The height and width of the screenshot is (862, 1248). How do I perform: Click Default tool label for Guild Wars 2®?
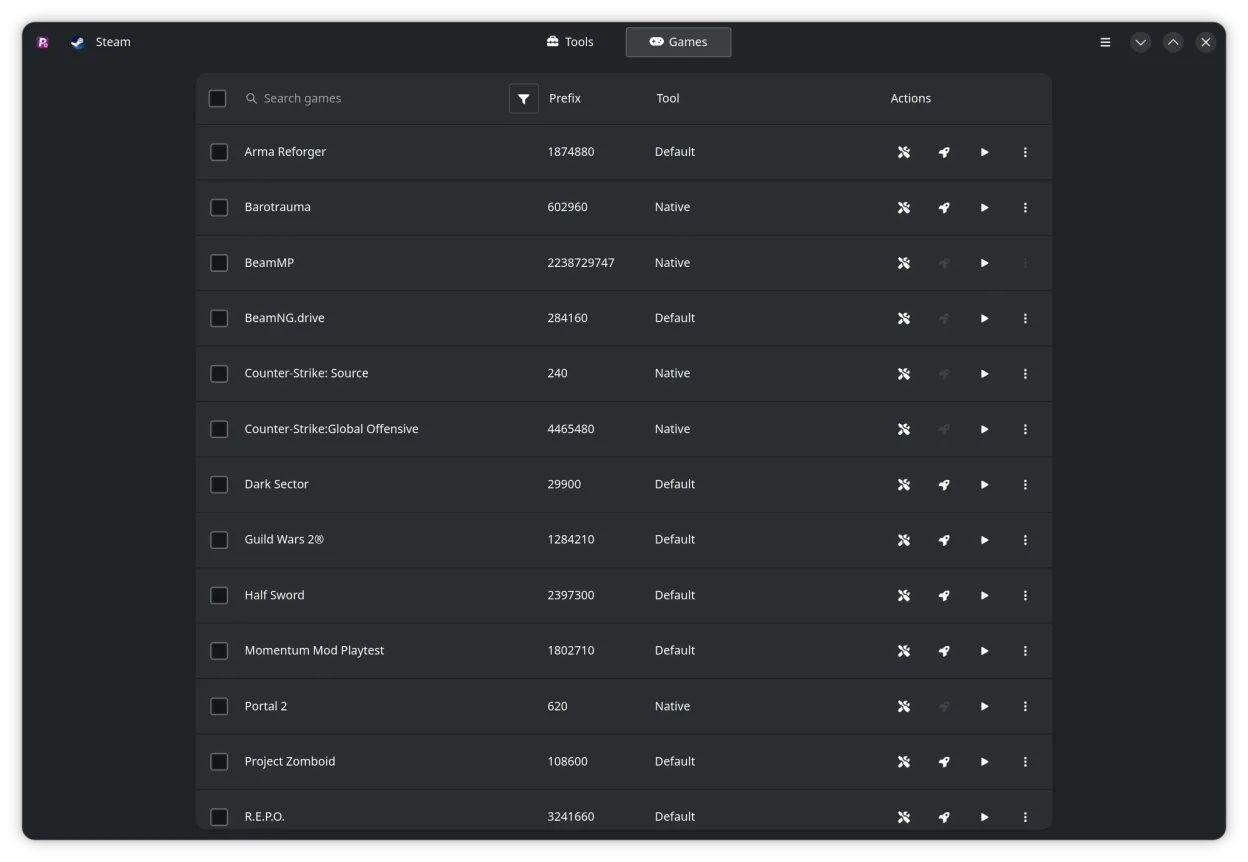pyautogui.click(x=675, y=539)
